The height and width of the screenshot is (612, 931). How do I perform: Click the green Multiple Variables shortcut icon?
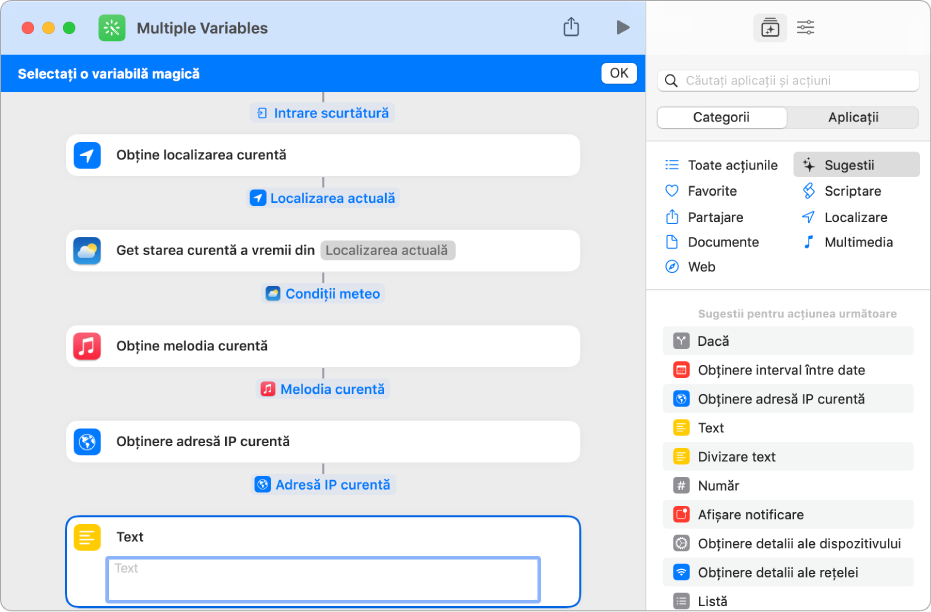[x=112, y=28]
